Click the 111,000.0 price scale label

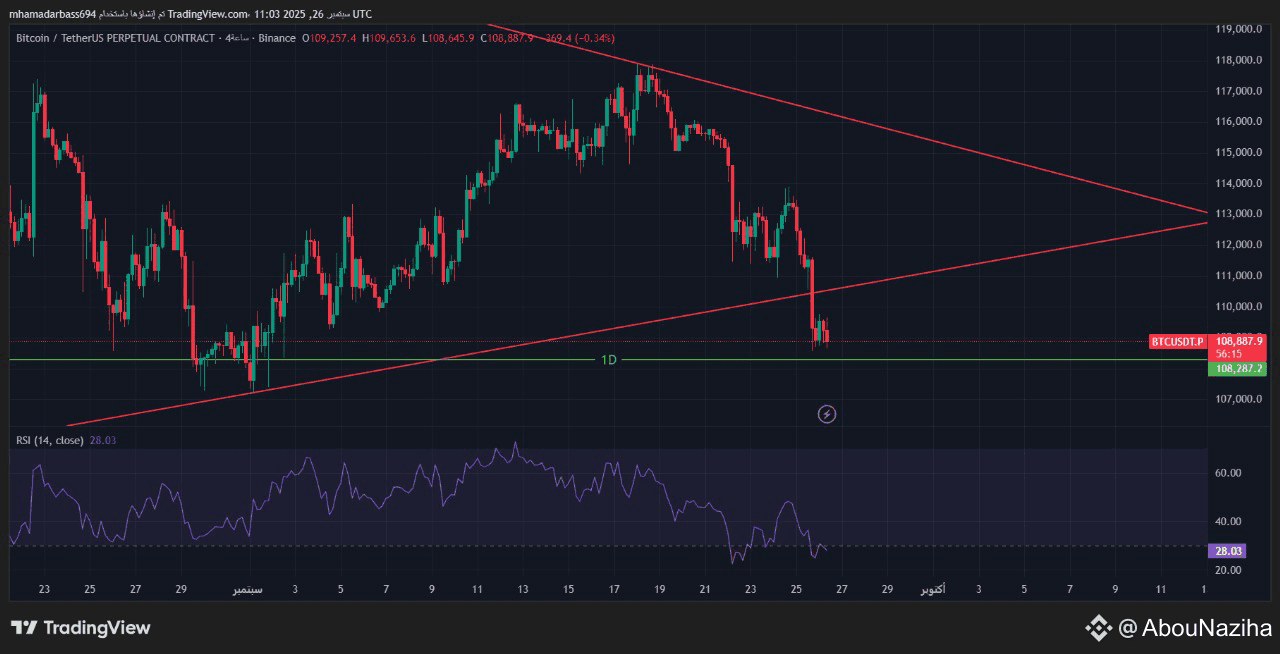(x=1240, y=276)
